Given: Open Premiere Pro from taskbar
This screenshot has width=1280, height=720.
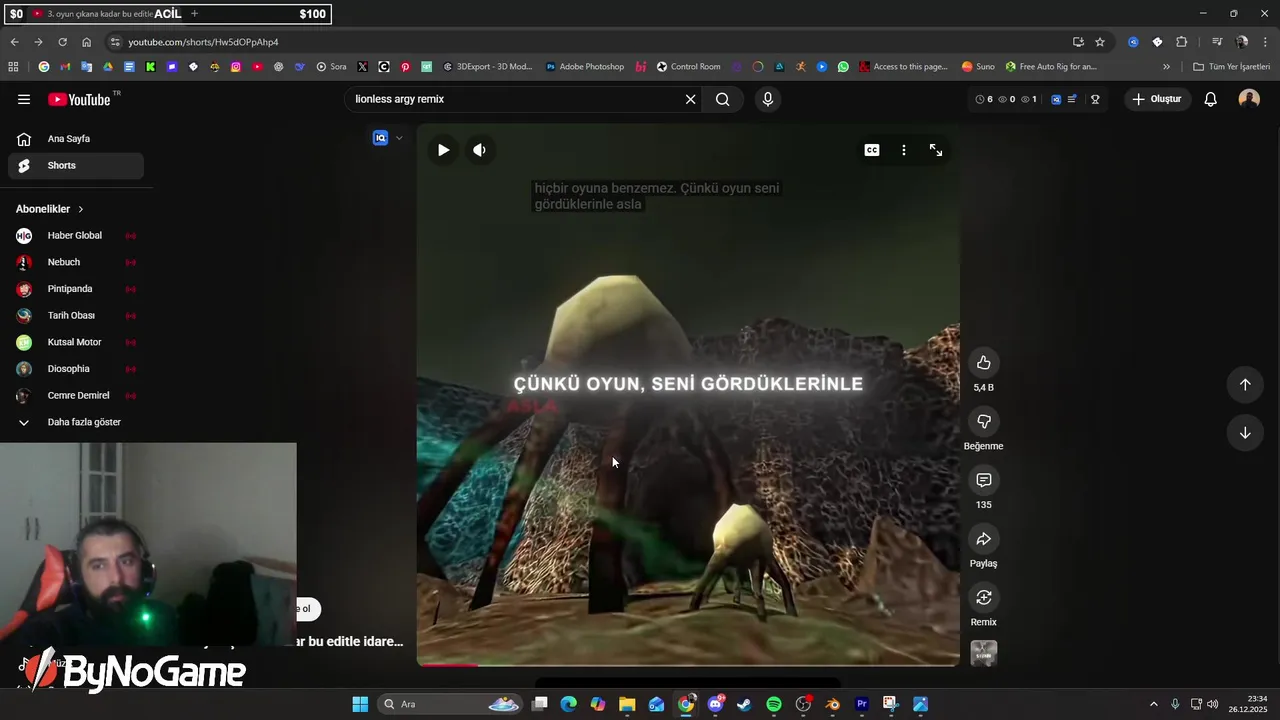Looking at the screenshot, I should coord(862,704).
